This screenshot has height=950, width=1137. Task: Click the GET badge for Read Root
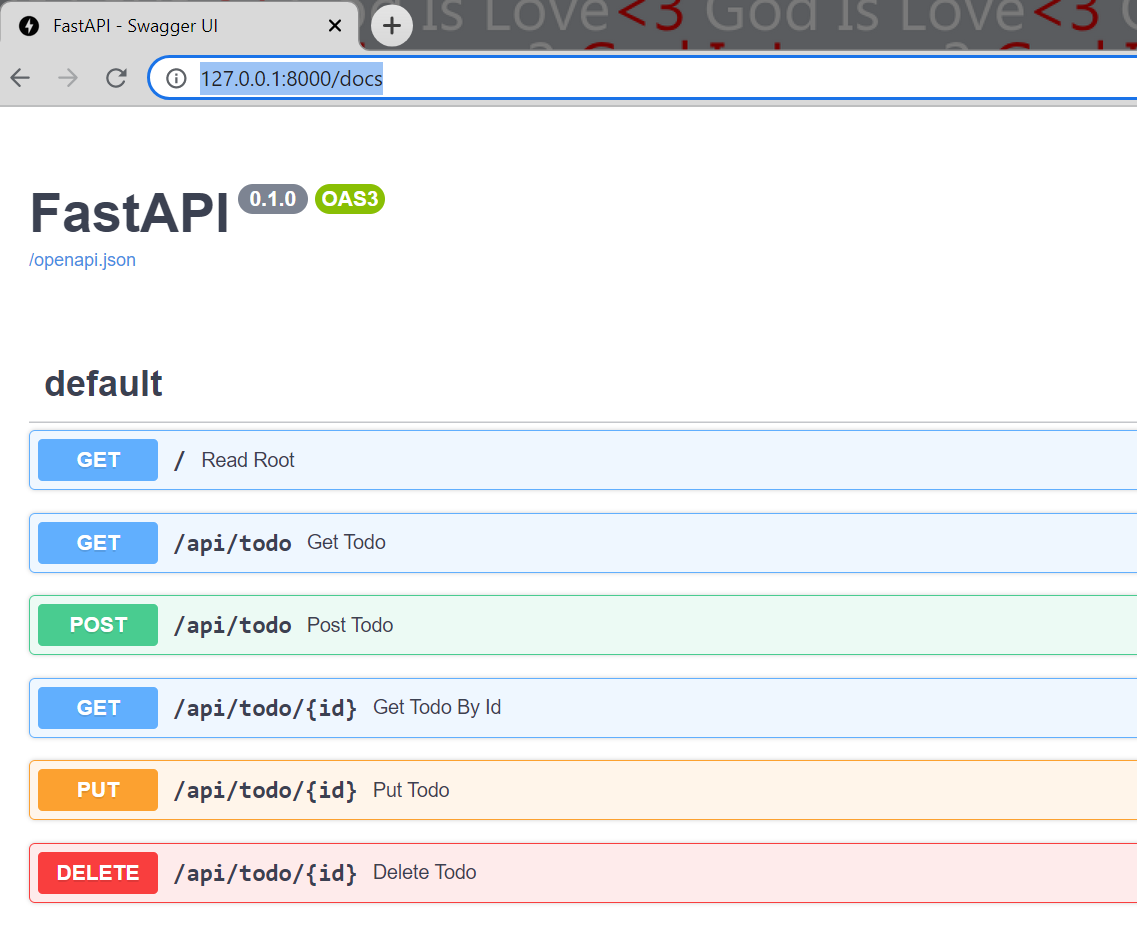click(98, 460)
